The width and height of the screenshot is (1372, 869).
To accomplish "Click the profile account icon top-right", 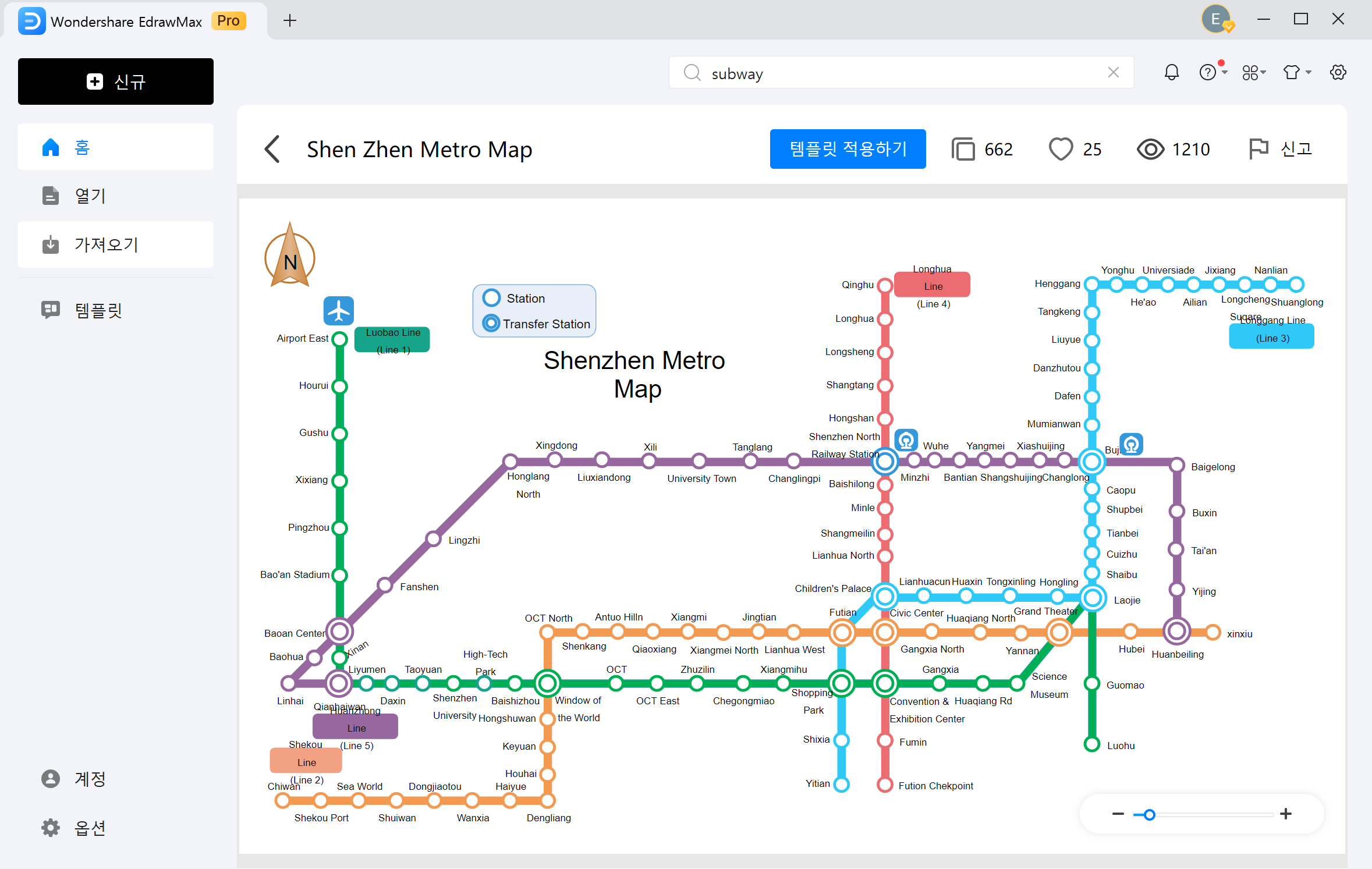I will tap(1216, 19).
